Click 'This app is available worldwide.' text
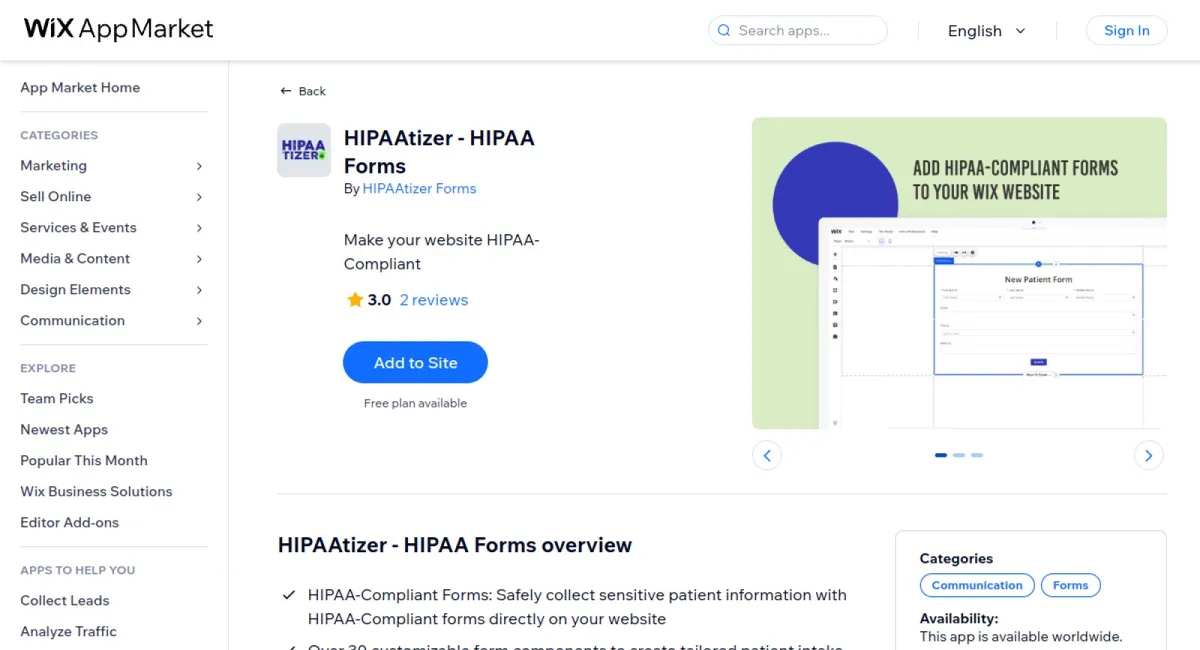Screen dimensions: 1200x650 click(x=1021, y=637)
